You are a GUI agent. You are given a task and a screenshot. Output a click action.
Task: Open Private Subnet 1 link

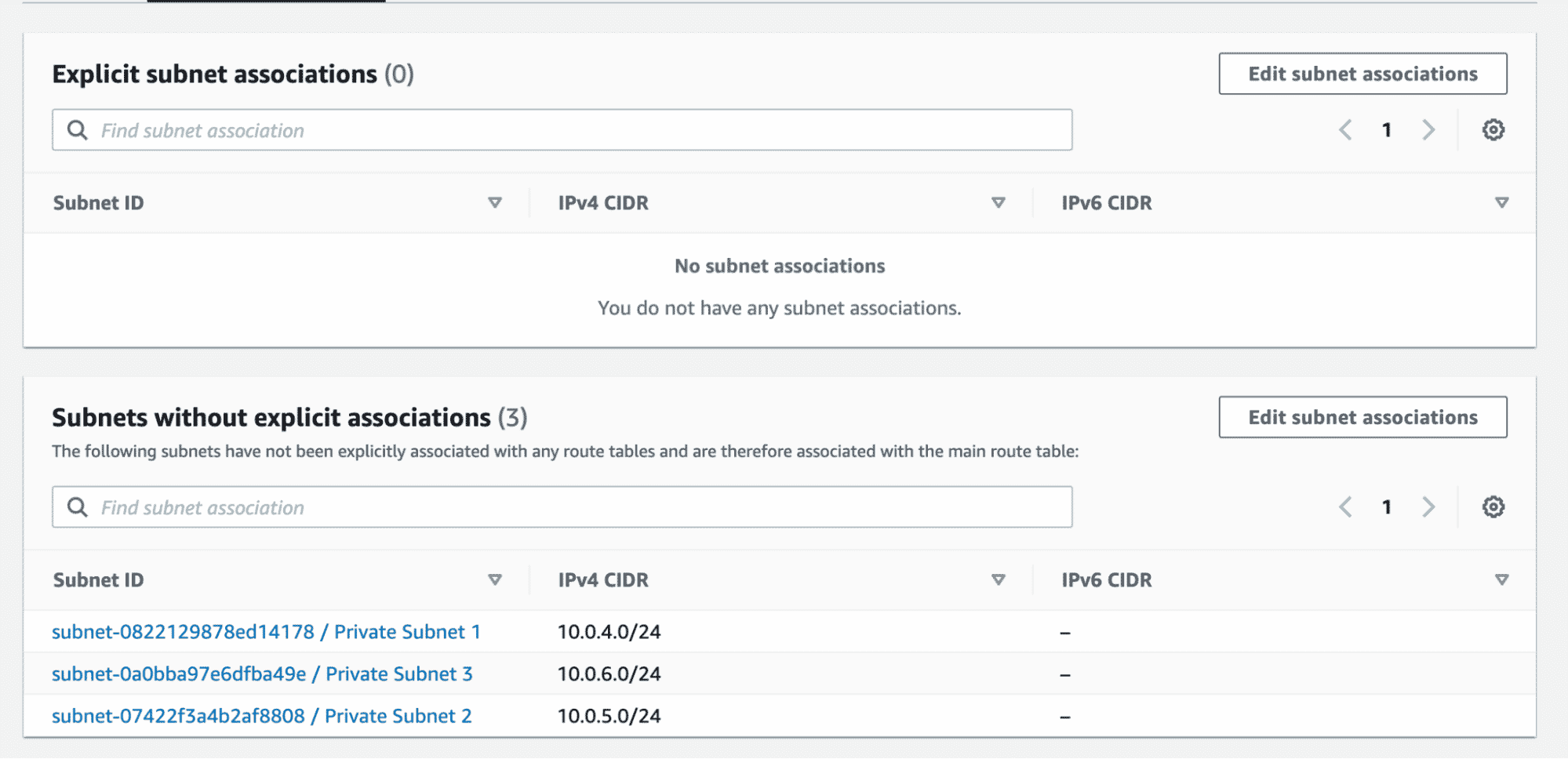point(266,632)
